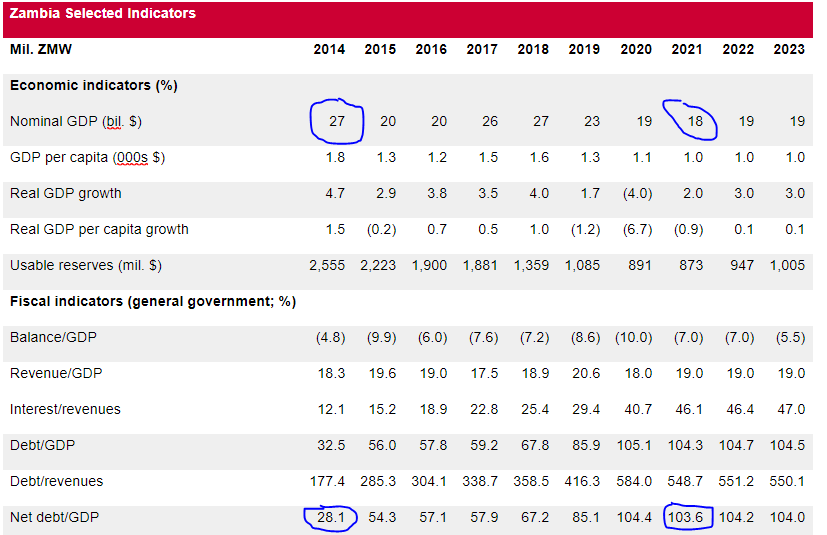Click the Debt/GDP 2014 value 32.5

pos(331,445)
